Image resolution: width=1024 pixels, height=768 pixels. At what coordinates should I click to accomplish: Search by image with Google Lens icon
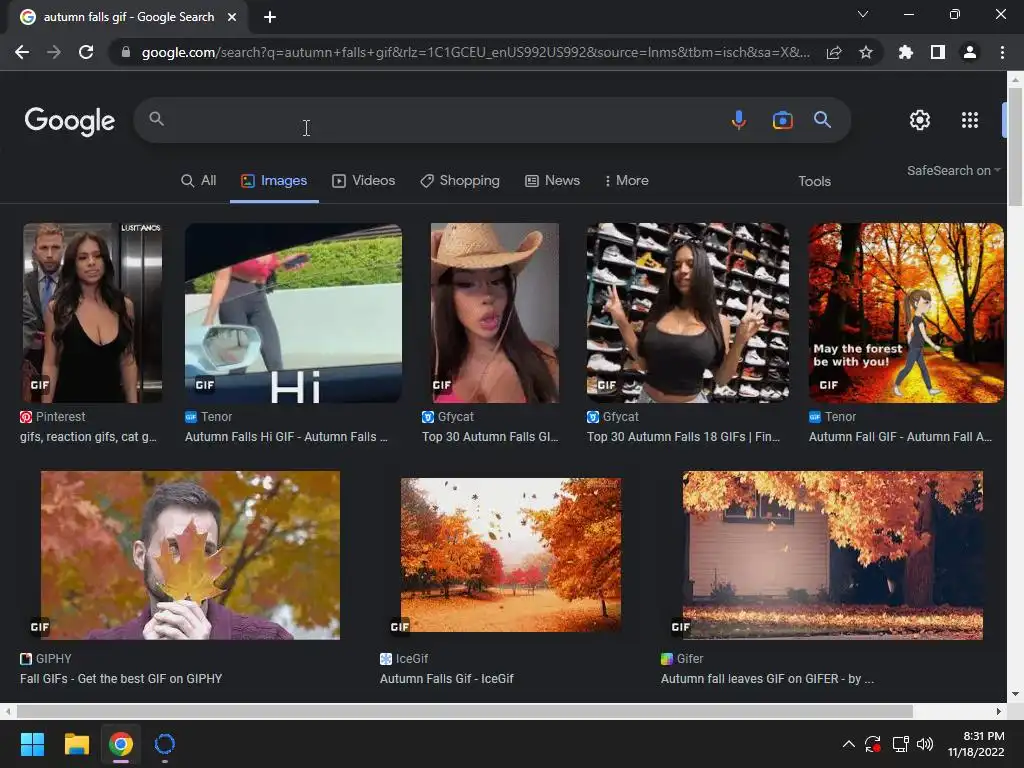coord(782,120)
